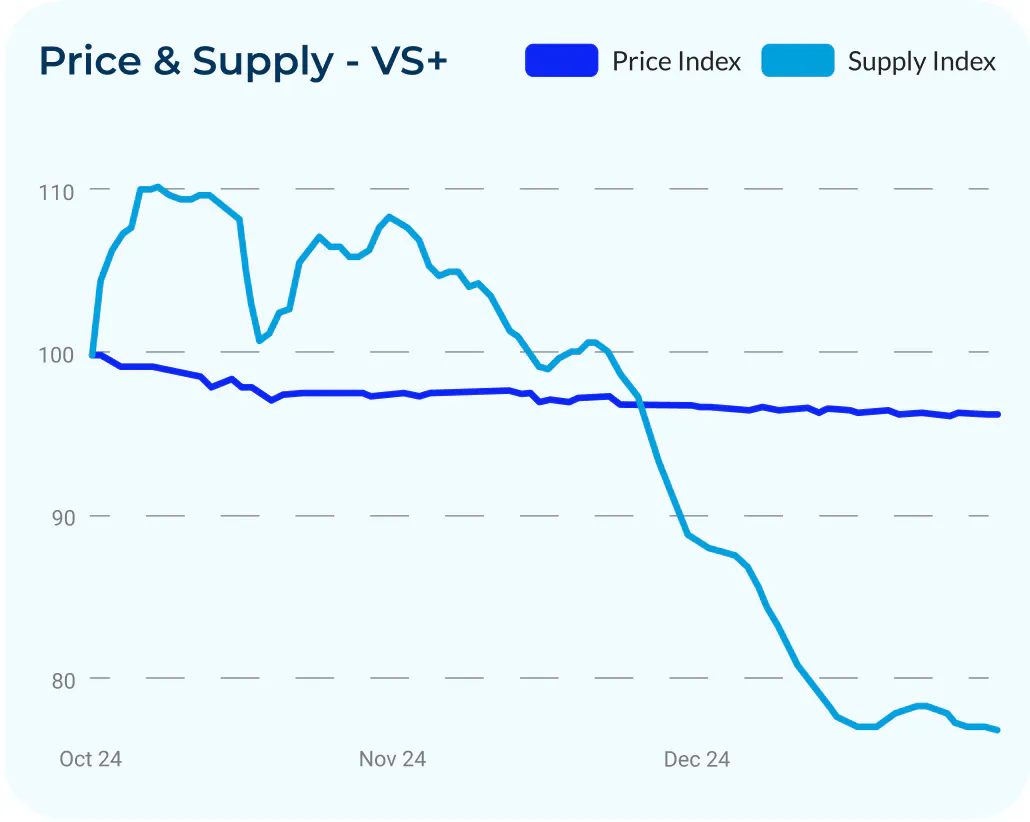Click the Dec 24 x-axis label

click(x=696, y=759)
